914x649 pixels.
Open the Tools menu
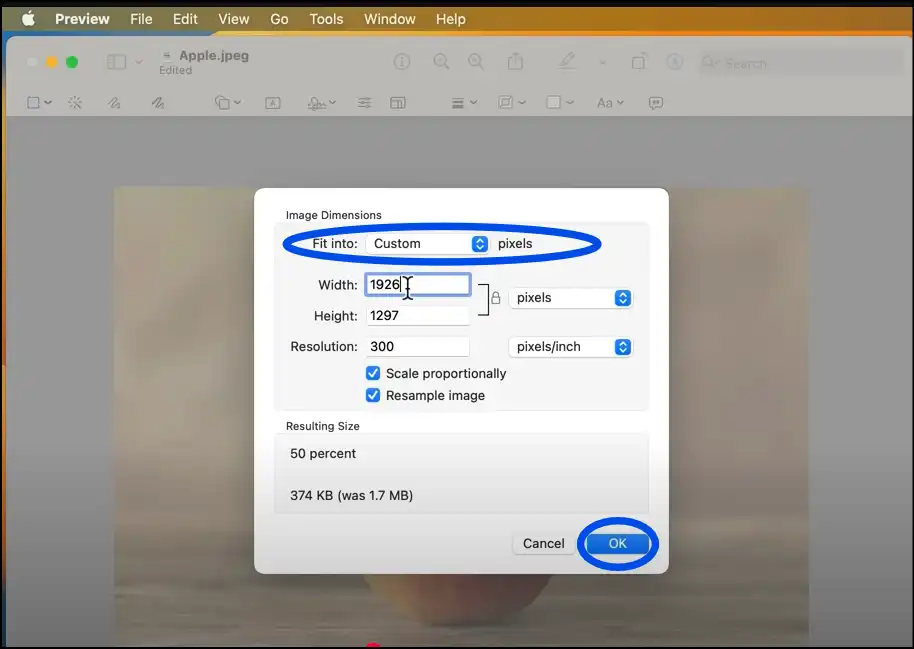coord(326,19)
